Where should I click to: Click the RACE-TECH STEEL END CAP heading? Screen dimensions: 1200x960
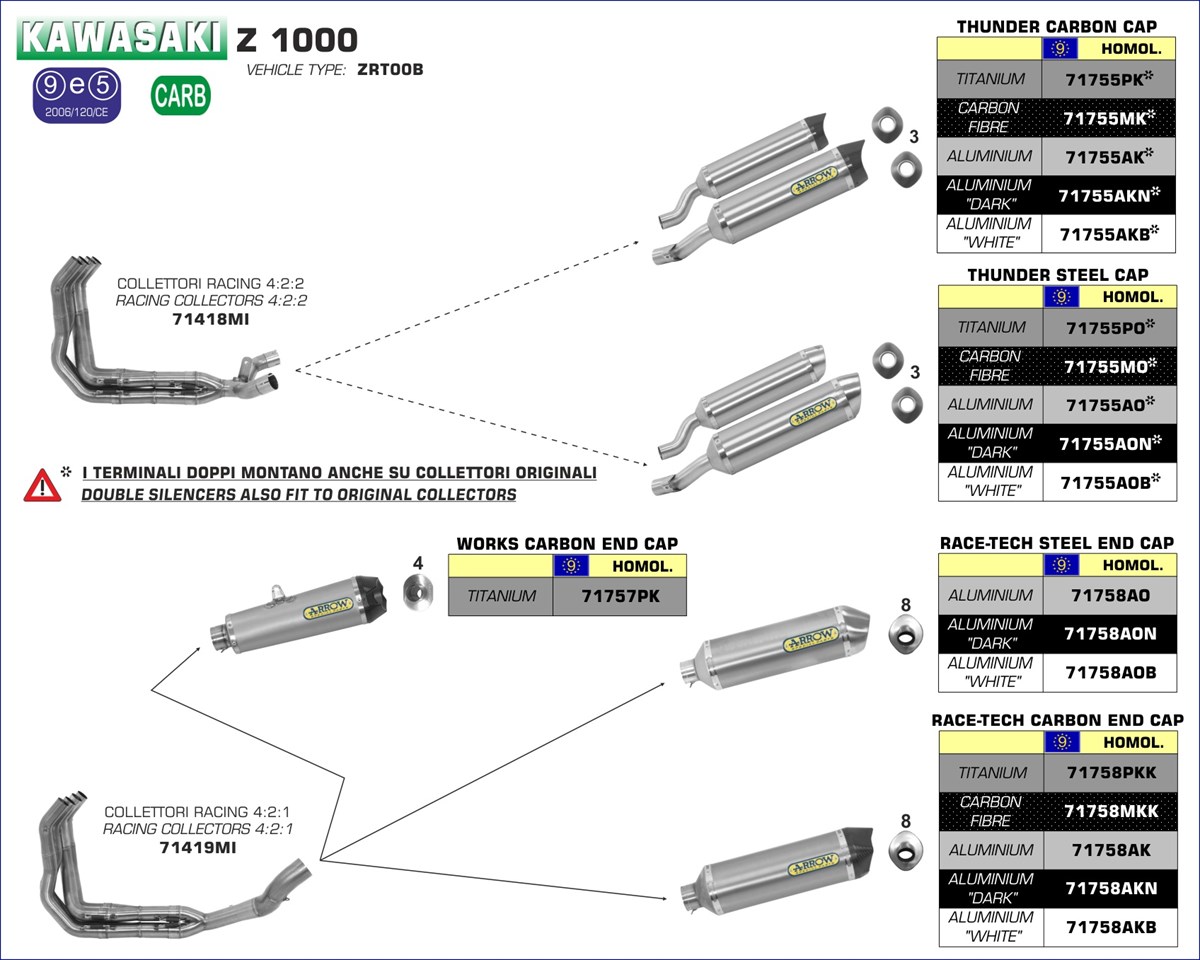[x=1057, y=543]
